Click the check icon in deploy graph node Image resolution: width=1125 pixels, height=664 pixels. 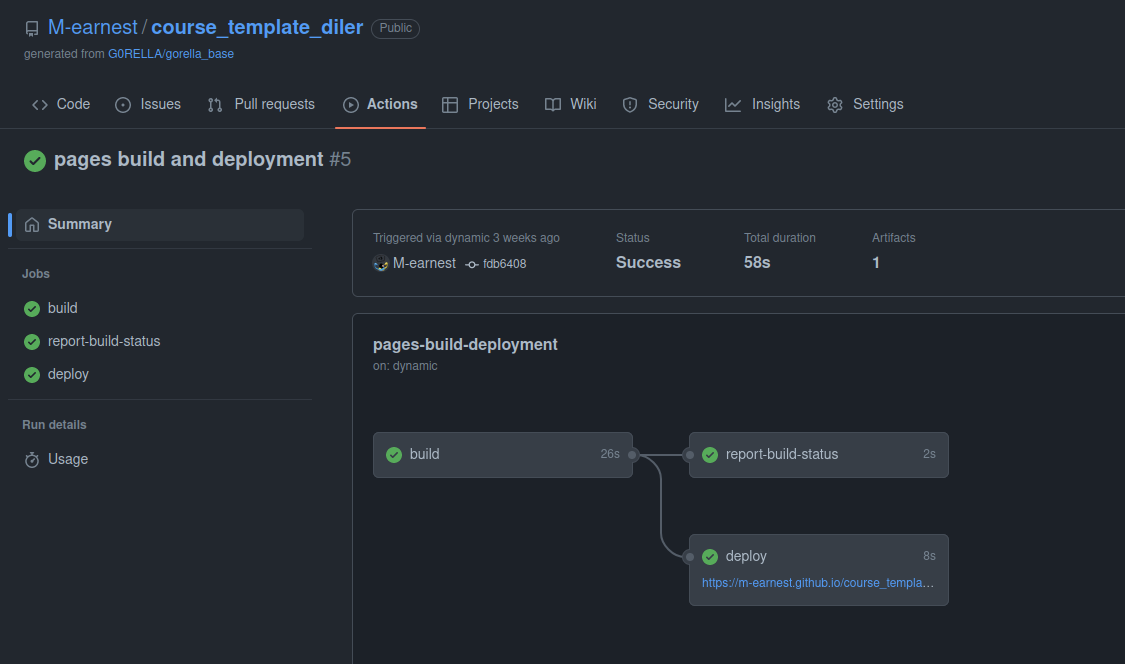click(710, 557)
